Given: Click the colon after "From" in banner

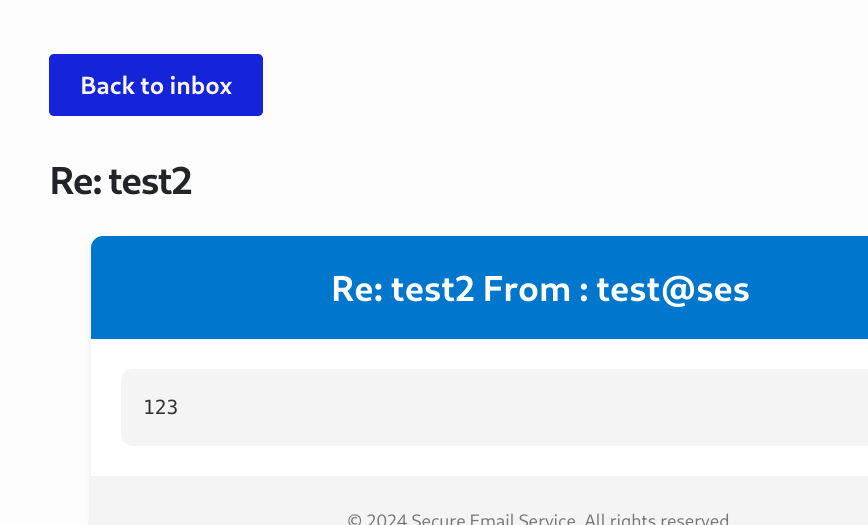Looking at the screenshot, I should pos(583,292).
